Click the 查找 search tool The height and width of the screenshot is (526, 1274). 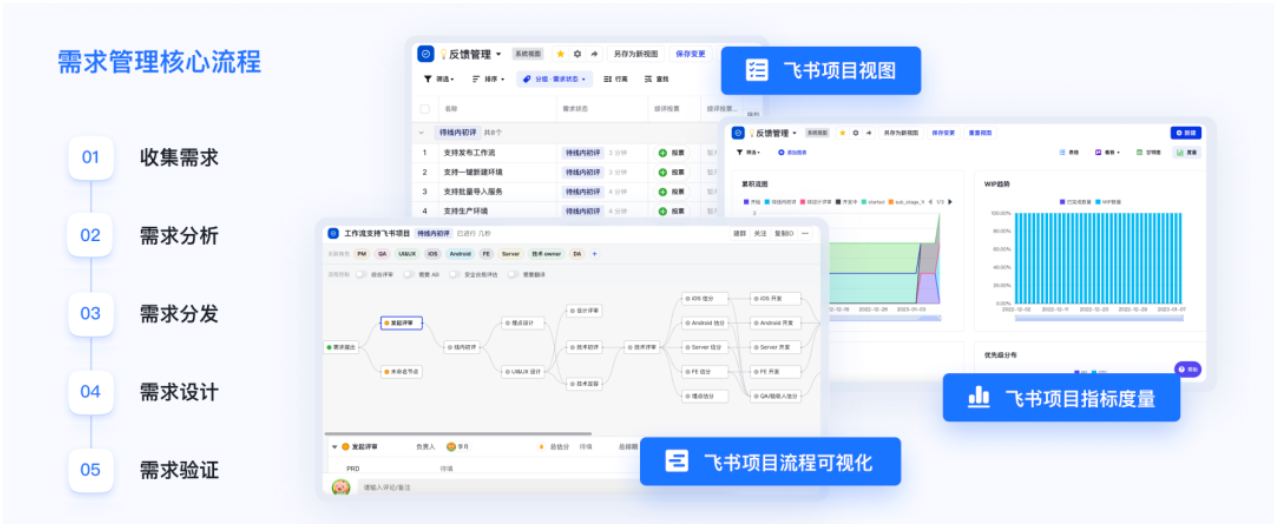point(656,79)
